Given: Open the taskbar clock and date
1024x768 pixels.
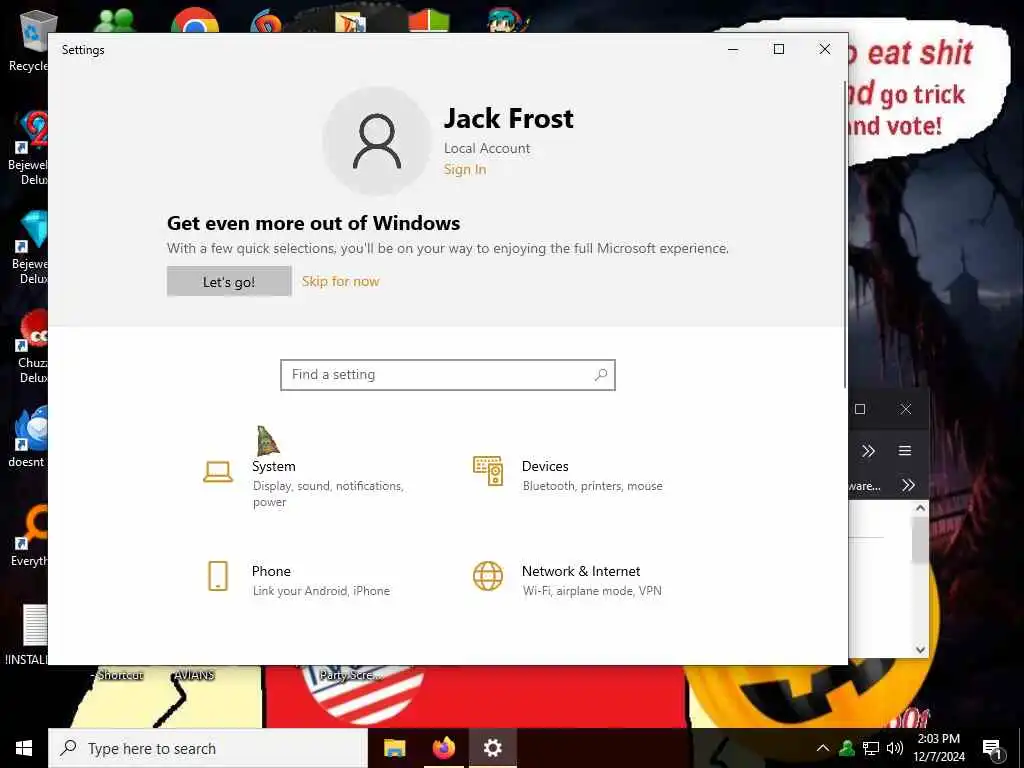Looking at the screenshot, I should pyautogui.click(x=939, y=748).
